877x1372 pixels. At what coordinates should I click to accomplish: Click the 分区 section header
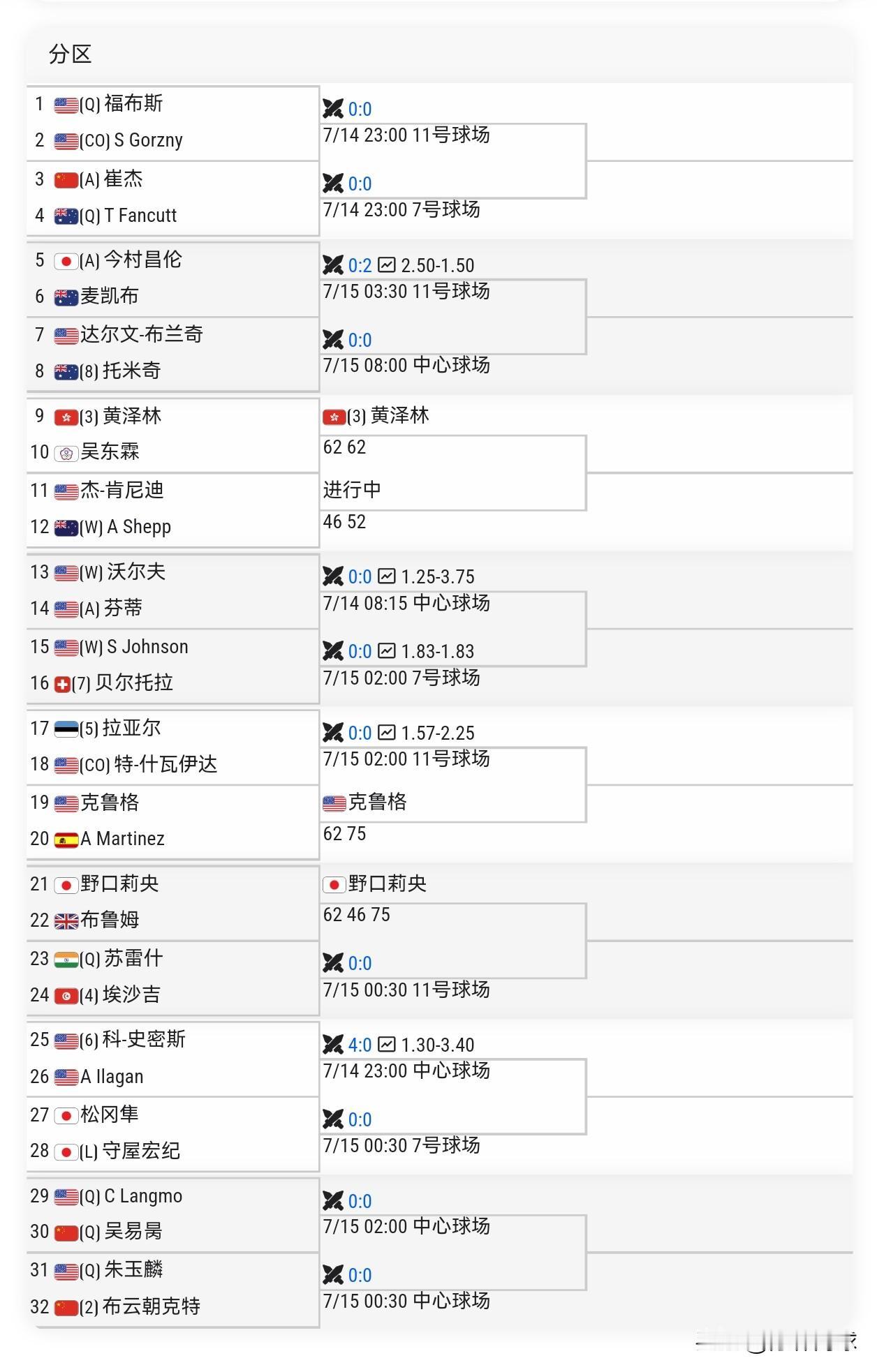coord(70,54)
